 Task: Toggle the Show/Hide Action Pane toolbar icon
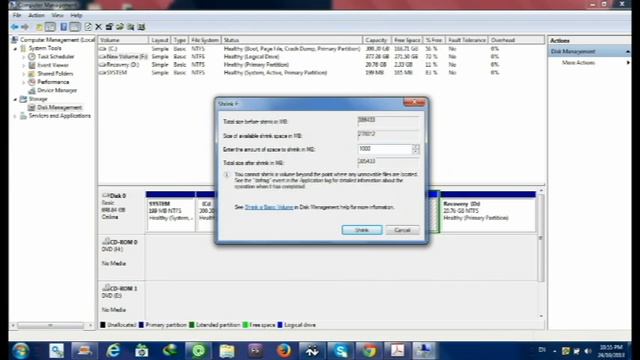click(x=75, y=27)
